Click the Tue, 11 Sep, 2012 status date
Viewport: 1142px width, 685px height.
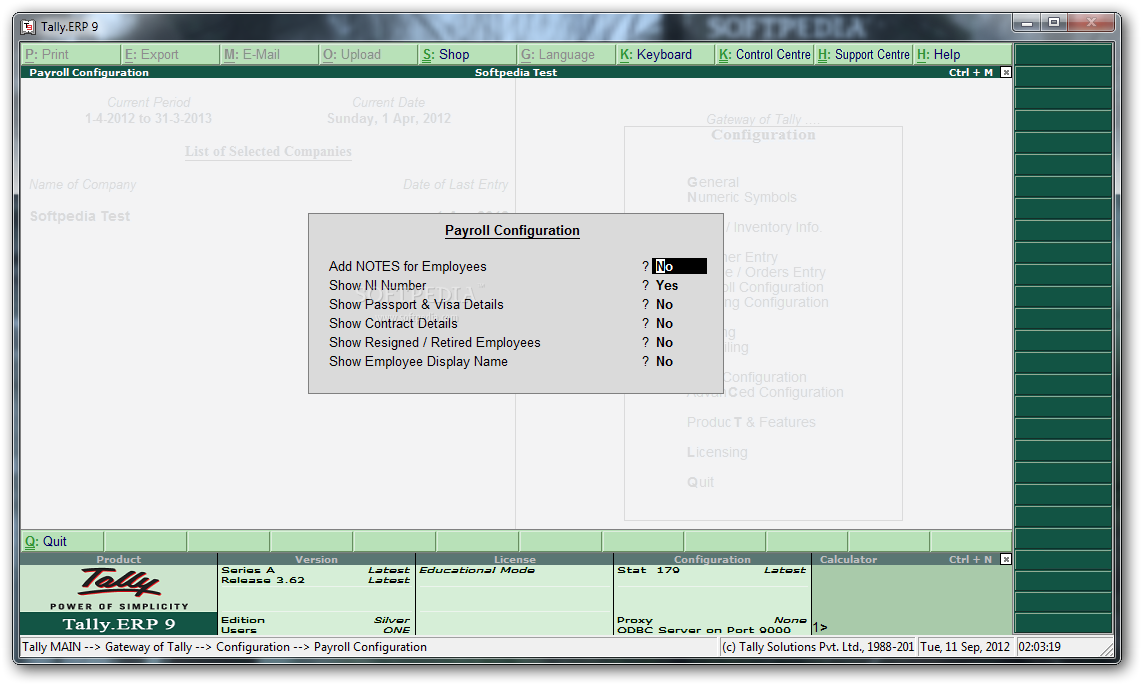point(965,646)
